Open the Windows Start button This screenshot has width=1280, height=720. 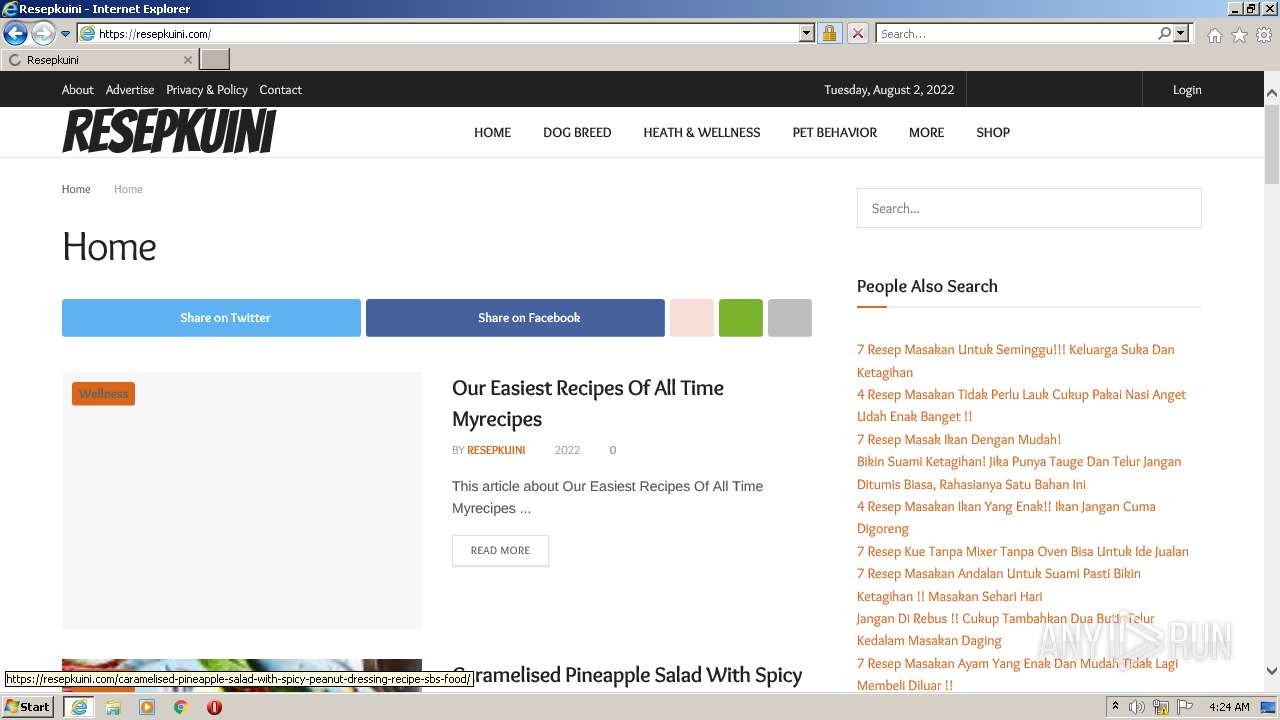(27, 707)
